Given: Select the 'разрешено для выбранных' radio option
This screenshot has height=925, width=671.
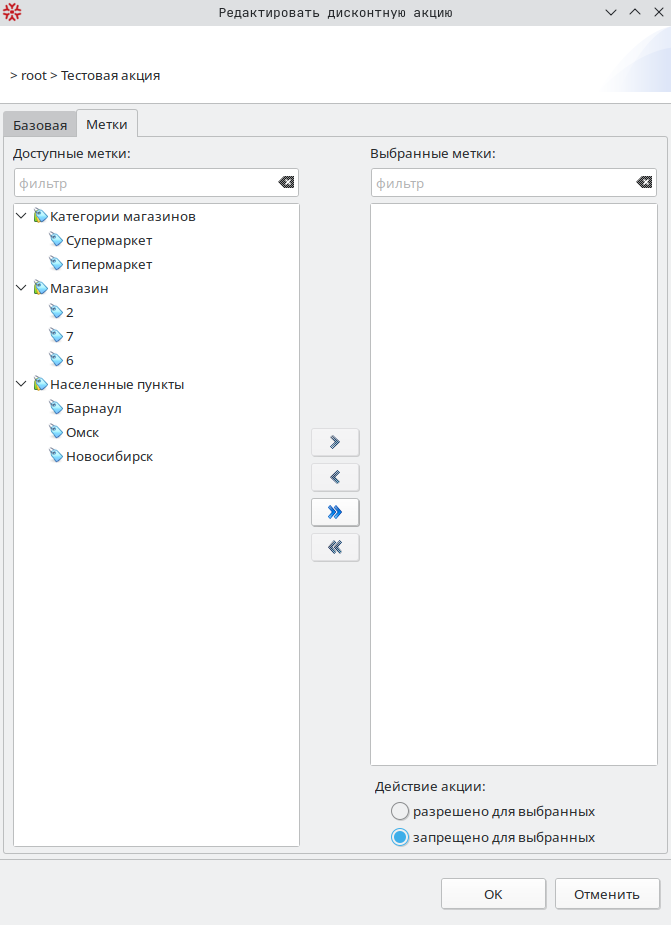Looking at the screenshot, I should tap(400, 811).
